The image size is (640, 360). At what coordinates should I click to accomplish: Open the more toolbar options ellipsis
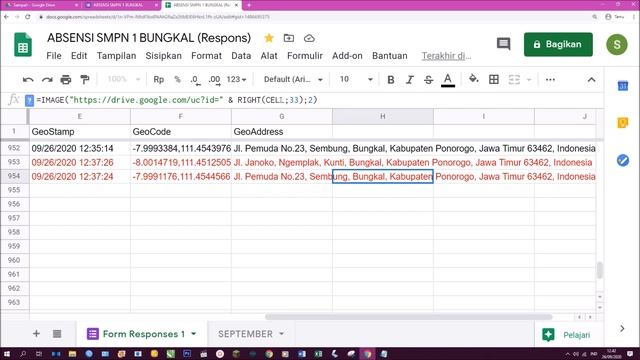(550, 80)
